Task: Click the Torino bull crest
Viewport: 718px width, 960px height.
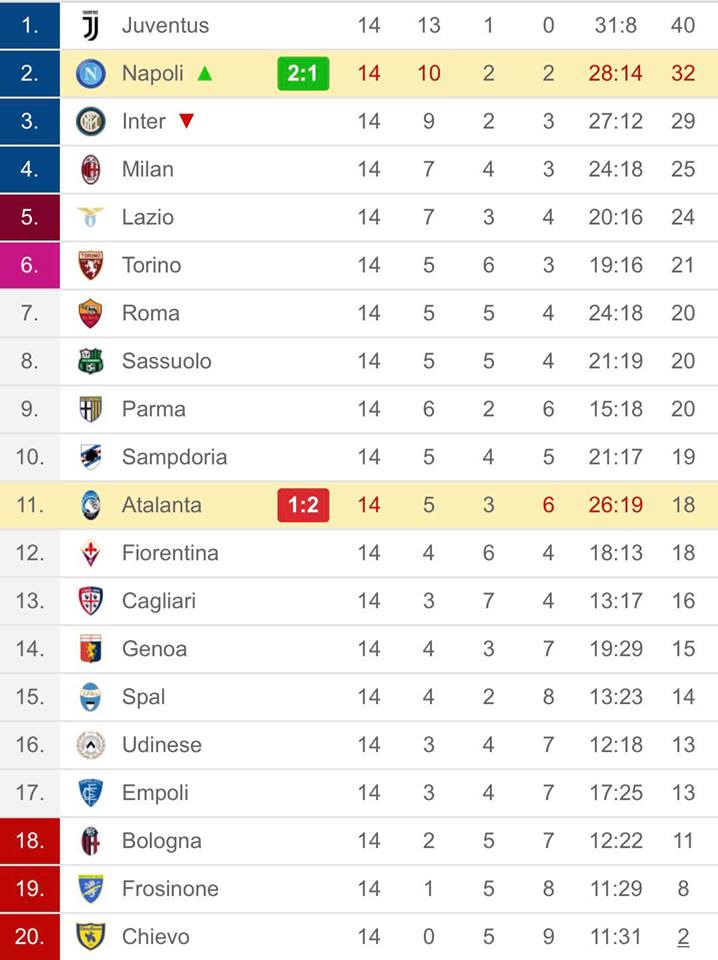Action: click(91, 265)
